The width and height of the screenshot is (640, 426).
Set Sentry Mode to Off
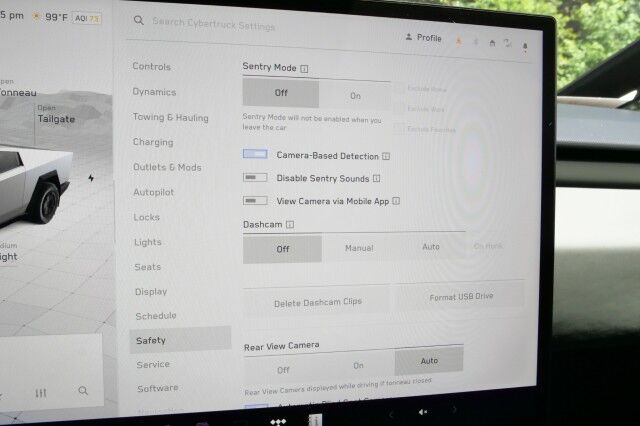[x=281, y=93]
